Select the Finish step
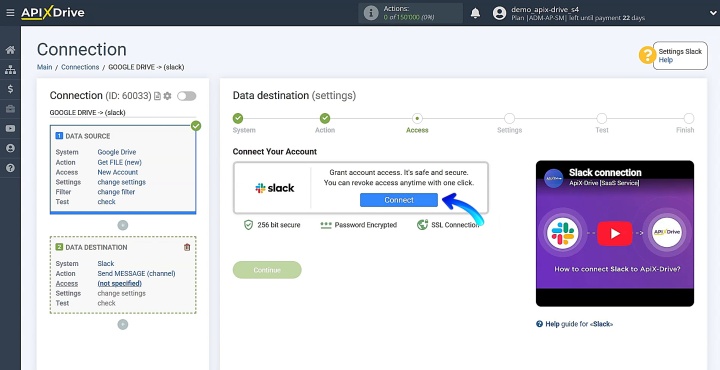Viewport: 720px width, 370px height. [689, 118]
